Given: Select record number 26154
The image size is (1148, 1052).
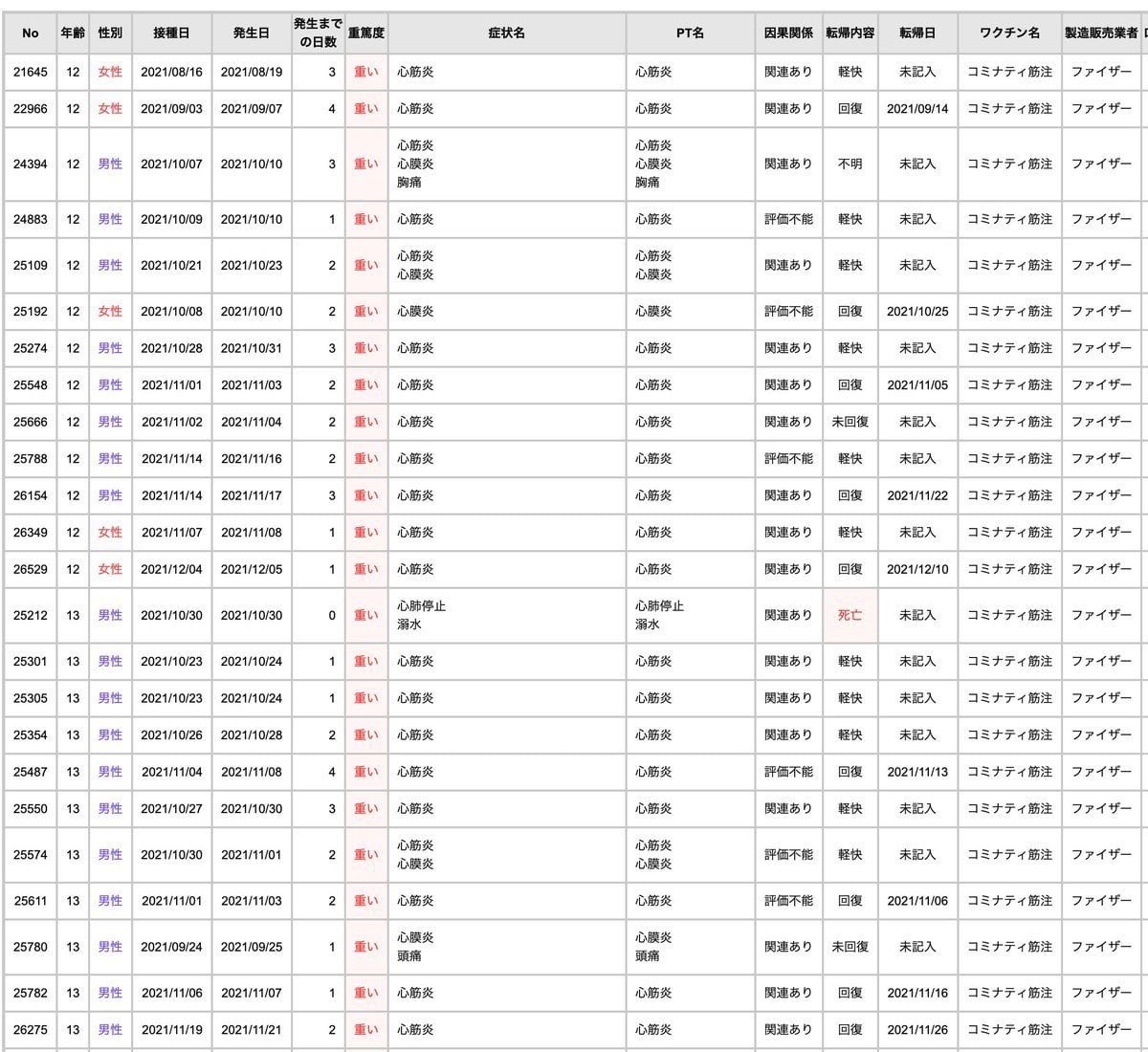Looking at the screenshot, I should point(31,495).
